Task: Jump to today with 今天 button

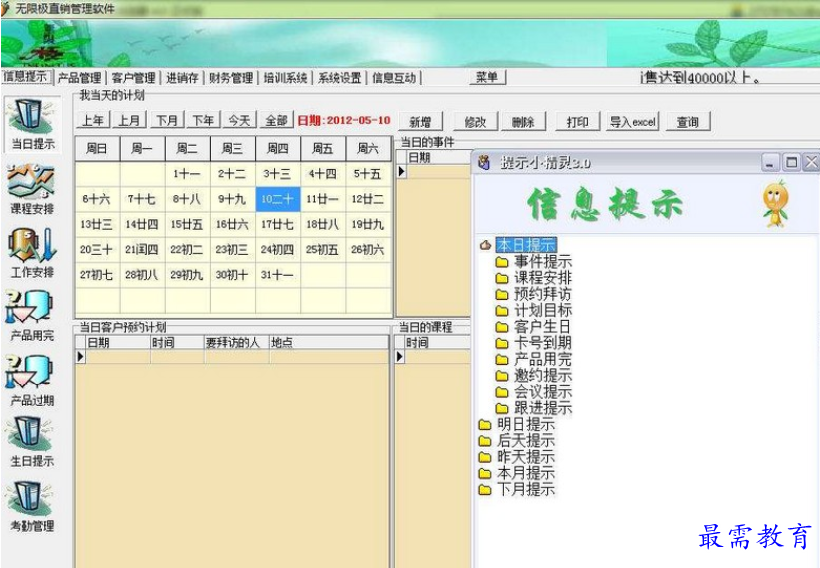Action: click(x=240, y=121)
